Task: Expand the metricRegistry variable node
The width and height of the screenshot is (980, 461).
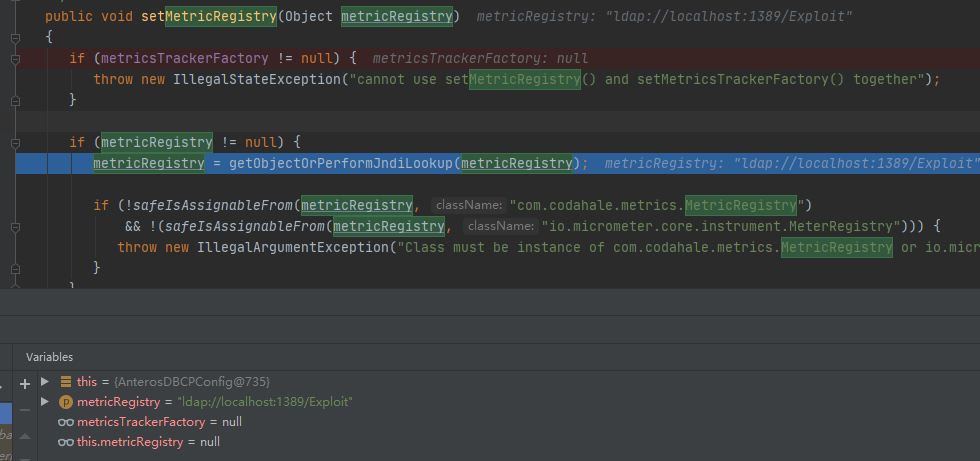Action: click(x=44, y=402)
